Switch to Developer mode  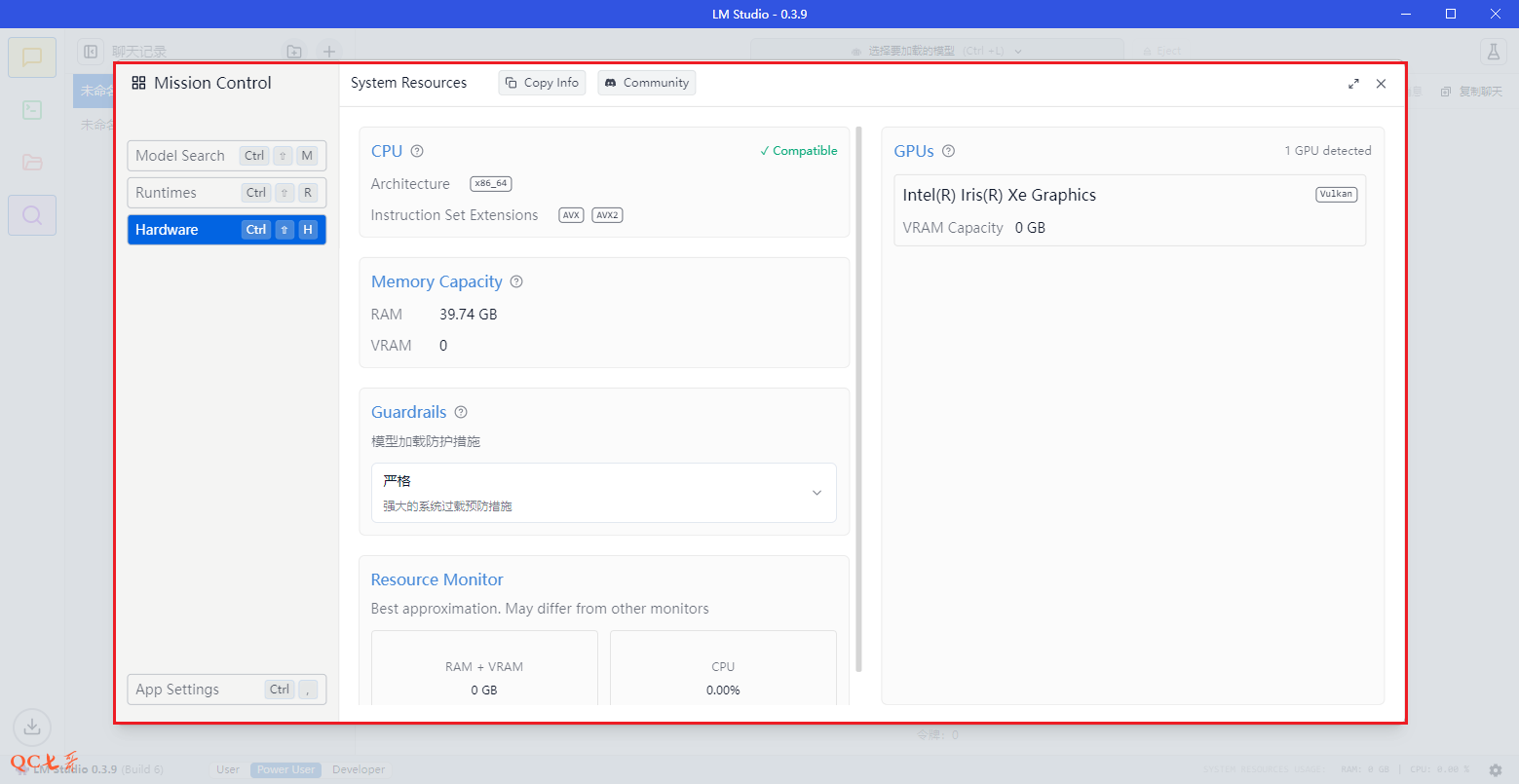point(359,769)
